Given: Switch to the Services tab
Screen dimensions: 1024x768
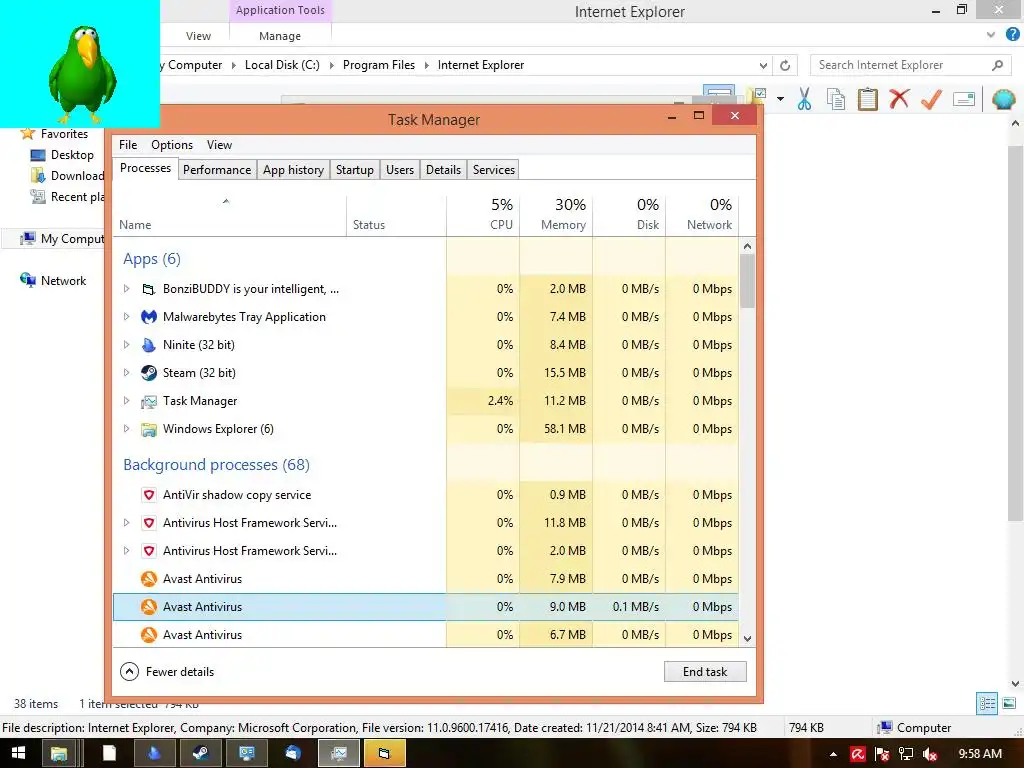Looking at the screenshot, I should pyautogui.click(x=494, y=170).
